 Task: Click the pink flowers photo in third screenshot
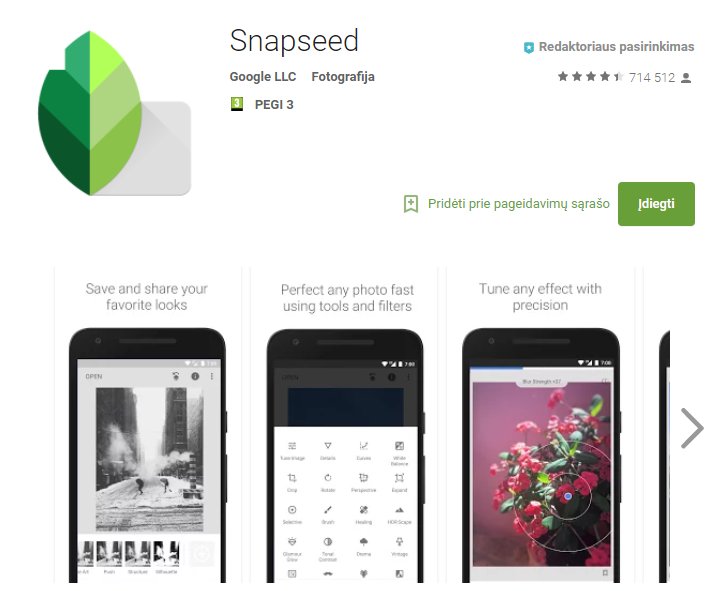542,475
